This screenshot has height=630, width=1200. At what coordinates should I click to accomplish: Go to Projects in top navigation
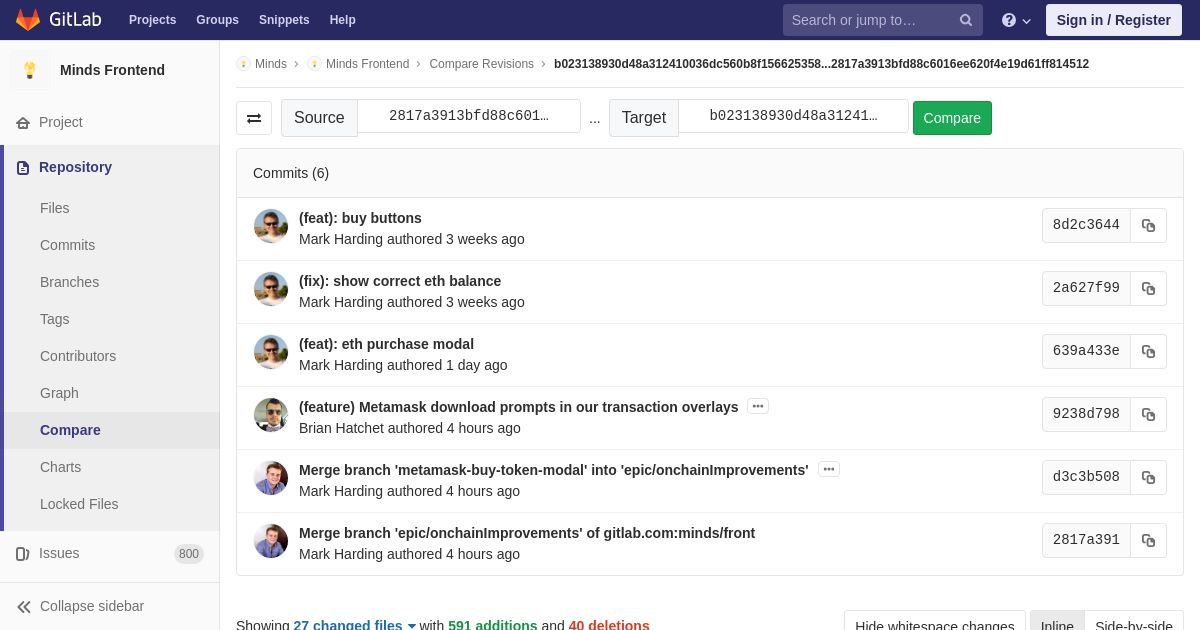click(152, 20)
